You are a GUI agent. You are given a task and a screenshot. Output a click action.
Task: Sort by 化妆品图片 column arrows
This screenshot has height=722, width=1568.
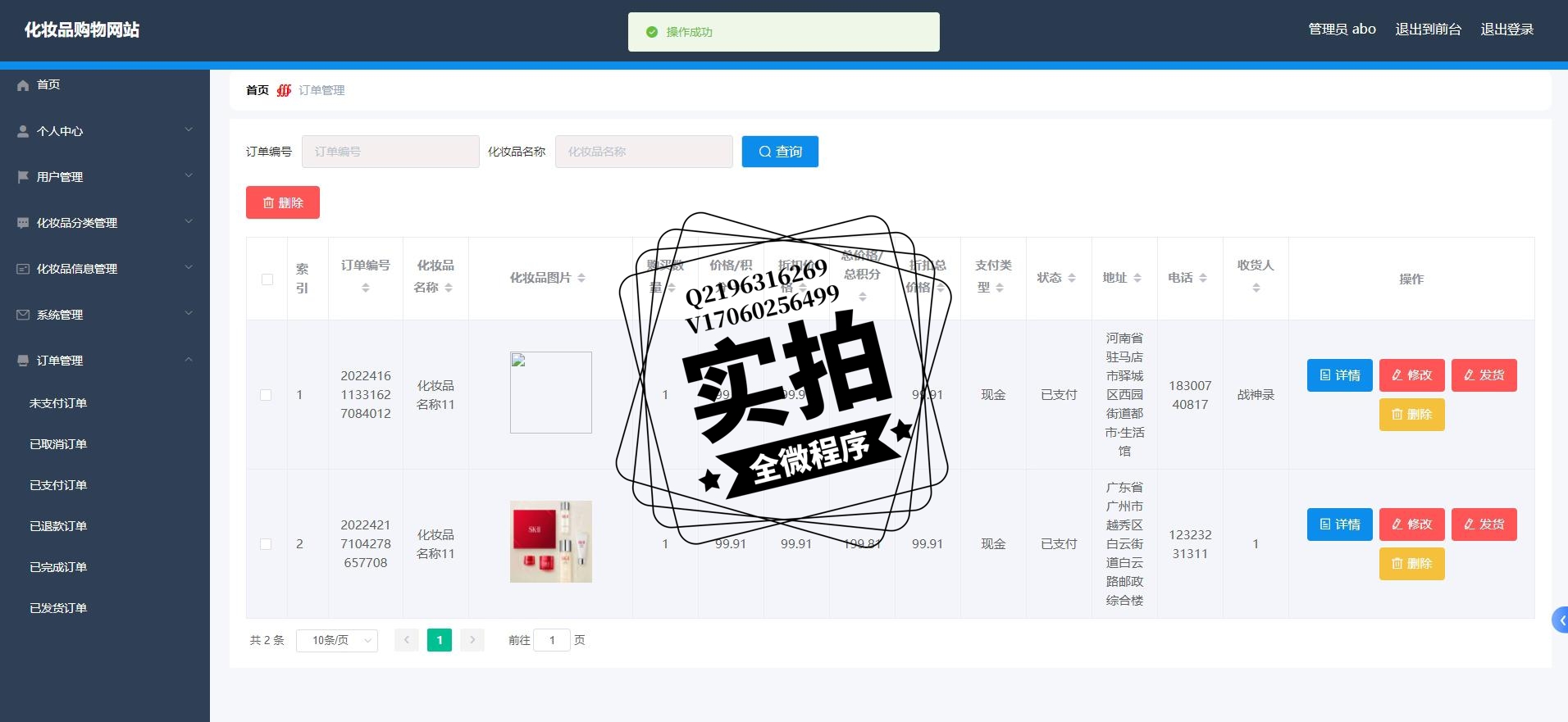(581, 278)
